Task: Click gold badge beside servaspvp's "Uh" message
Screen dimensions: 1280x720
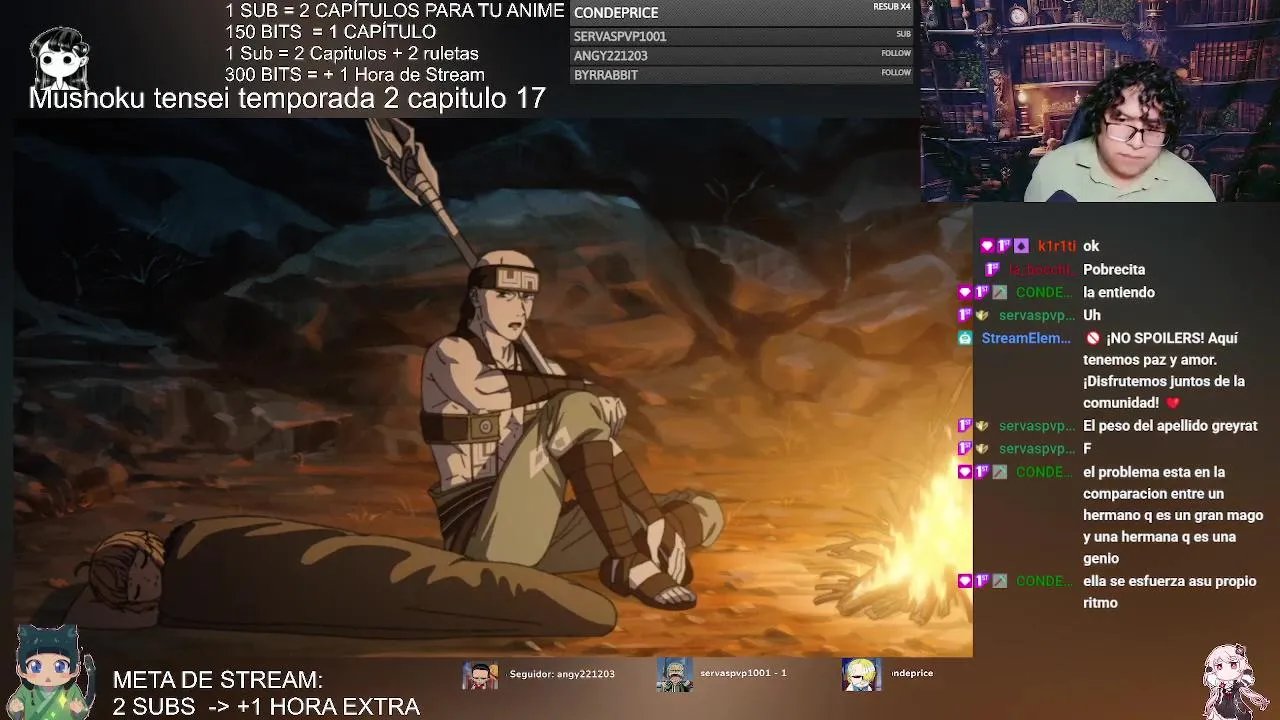Action: [x=982, y=316]
